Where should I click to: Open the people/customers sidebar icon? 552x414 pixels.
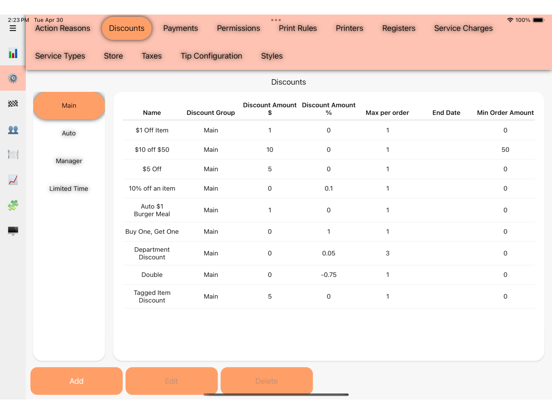pyautogui.click(x=13, y=130)
